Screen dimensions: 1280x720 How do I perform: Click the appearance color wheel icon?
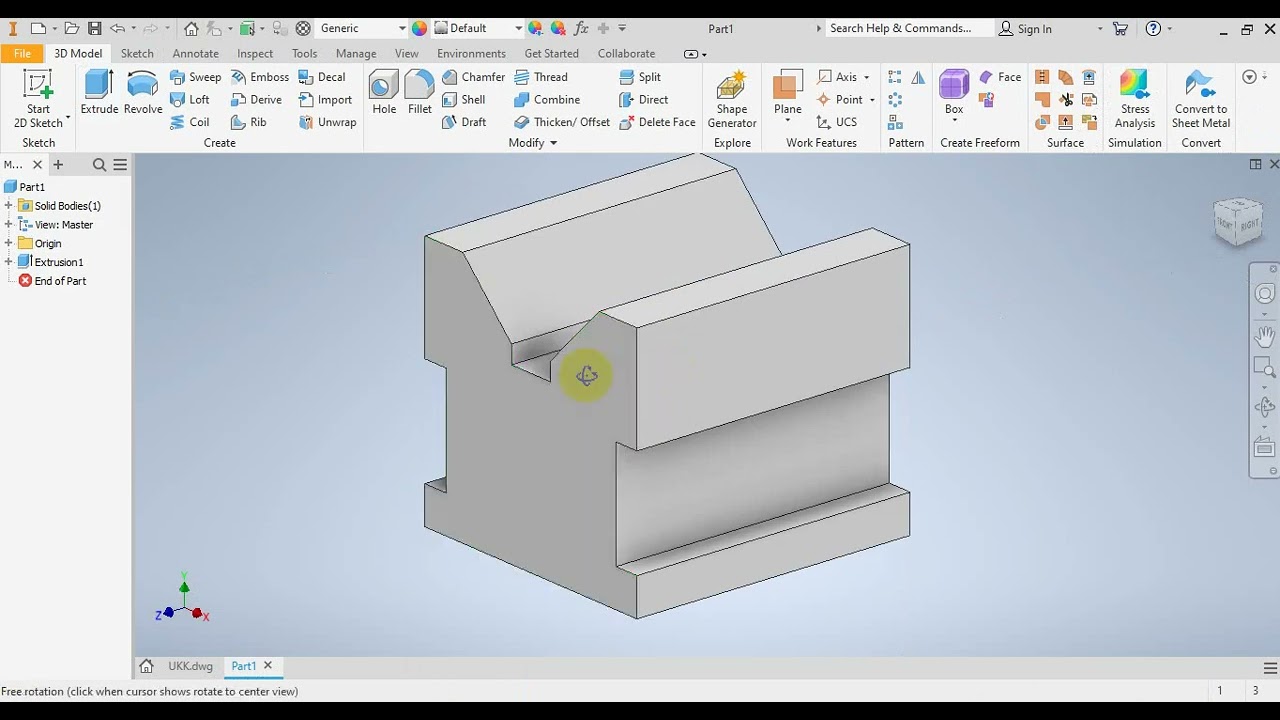tap(419, 28)
